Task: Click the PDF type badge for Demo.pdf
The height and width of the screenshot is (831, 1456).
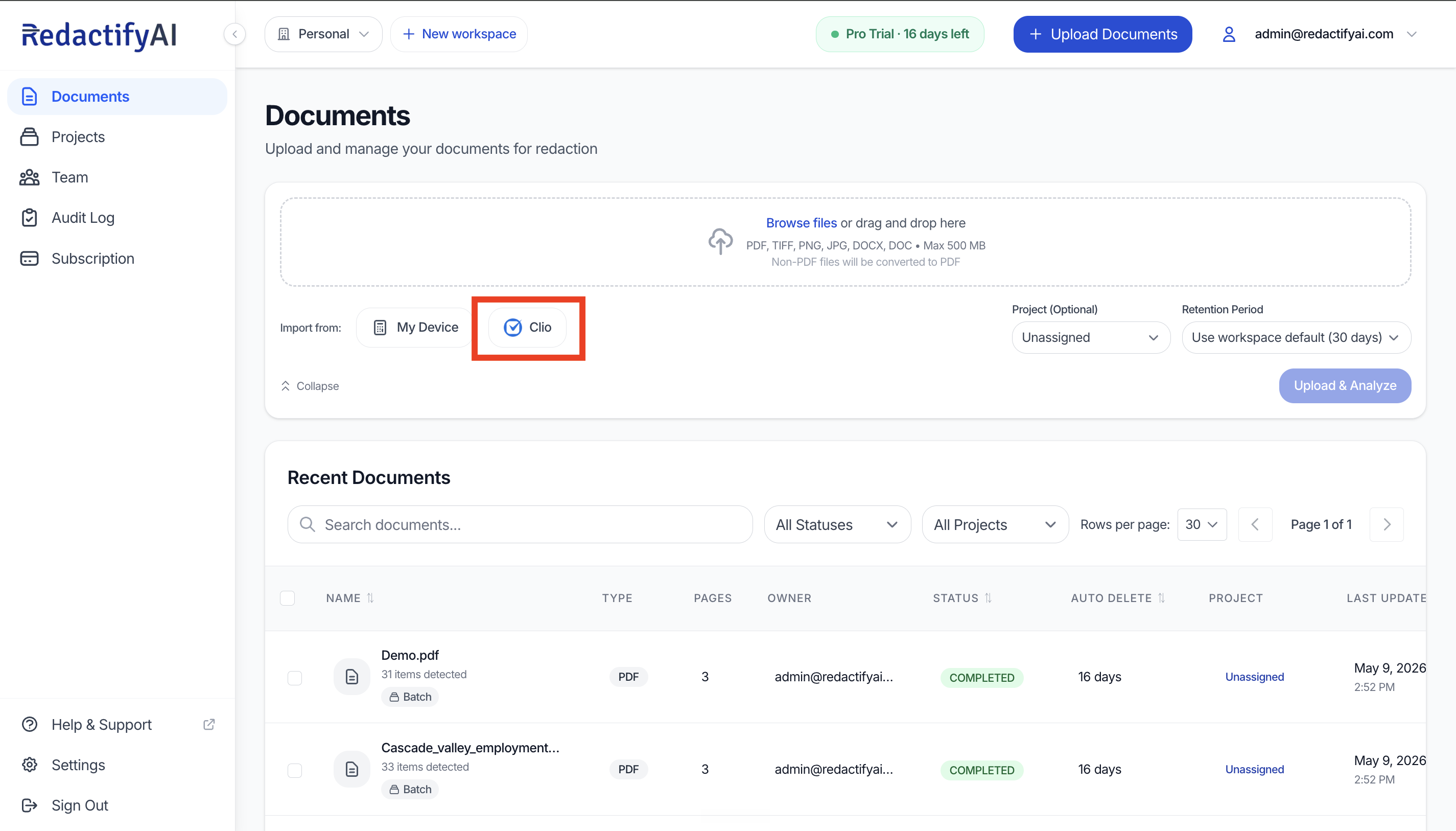Action: pyautogui.click(x=629, y=677)
